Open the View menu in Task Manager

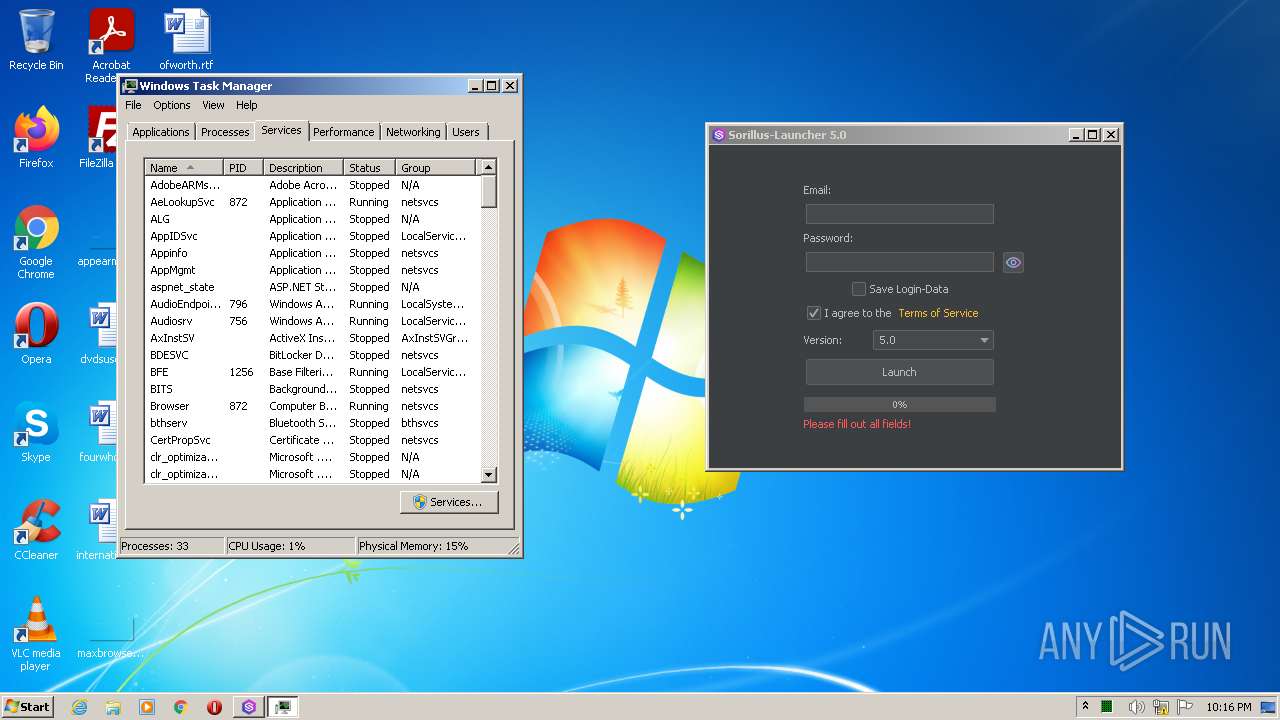(x=213, y=105)
